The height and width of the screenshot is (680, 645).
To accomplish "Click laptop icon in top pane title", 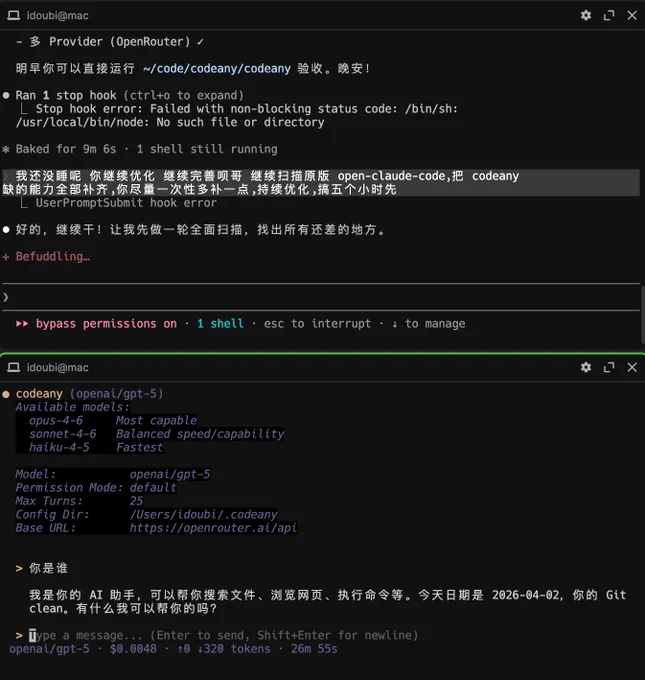I will 13,16.
